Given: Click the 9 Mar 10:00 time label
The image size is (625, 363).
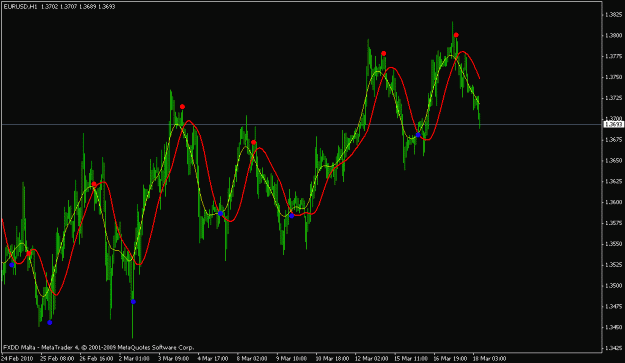Looking at the screenshot, I should [x=291, y=359].
